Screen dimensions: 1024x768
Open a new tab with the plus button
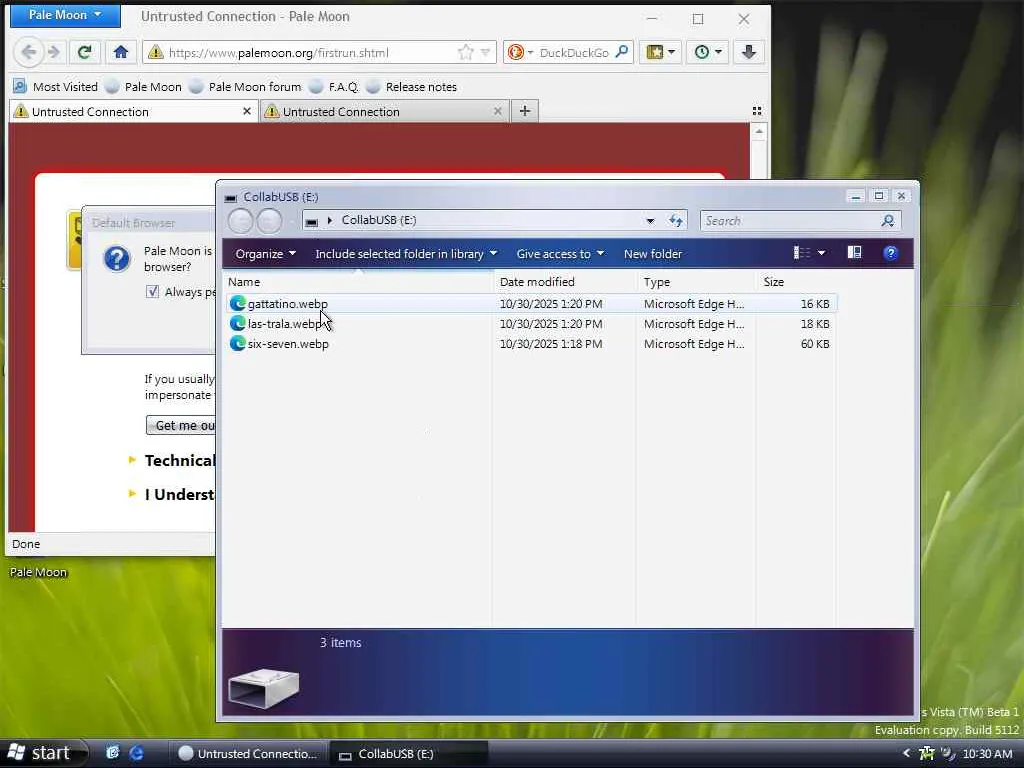(524, 111)
